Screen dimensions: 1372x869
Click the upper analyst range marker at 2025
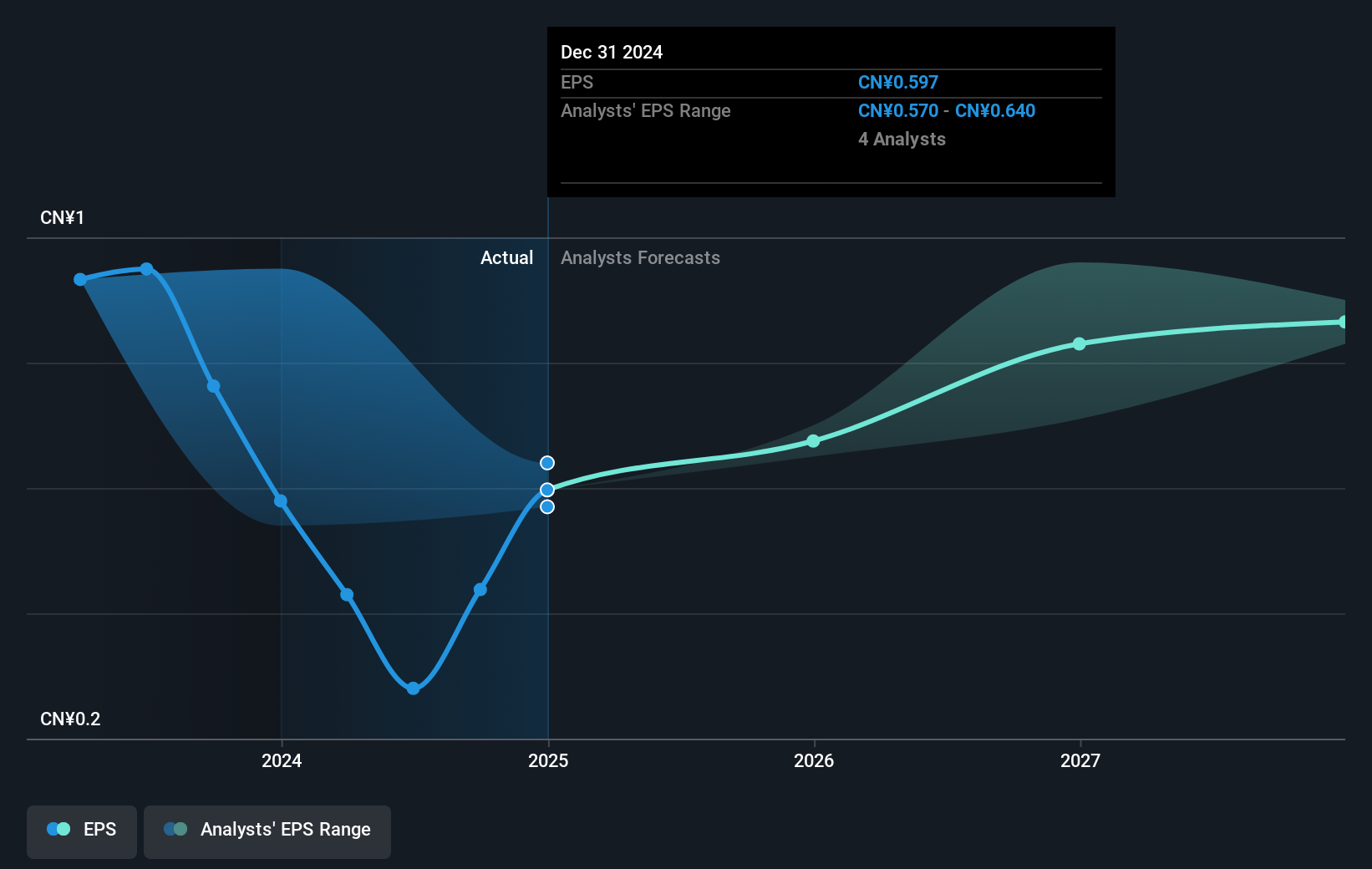pos(547,463)
